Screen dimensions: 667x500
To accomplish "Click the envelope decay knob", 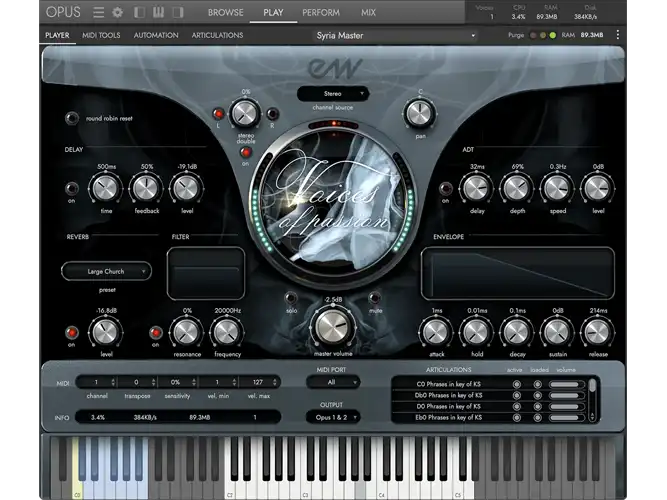I will (517, 332).
